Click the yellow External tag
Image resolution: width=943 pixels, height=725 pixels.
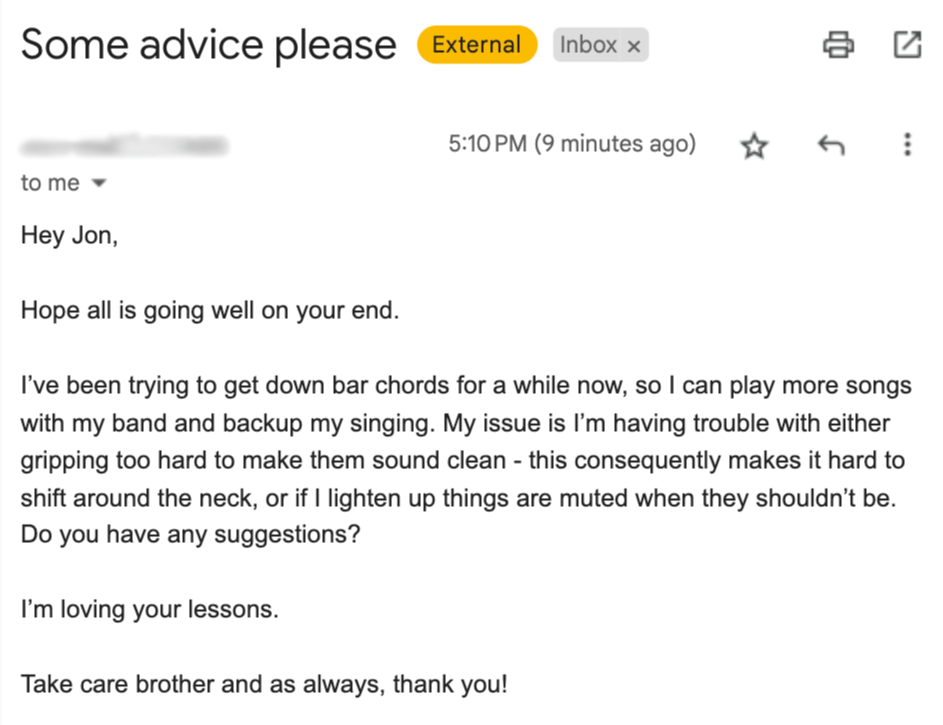(477, 45)
